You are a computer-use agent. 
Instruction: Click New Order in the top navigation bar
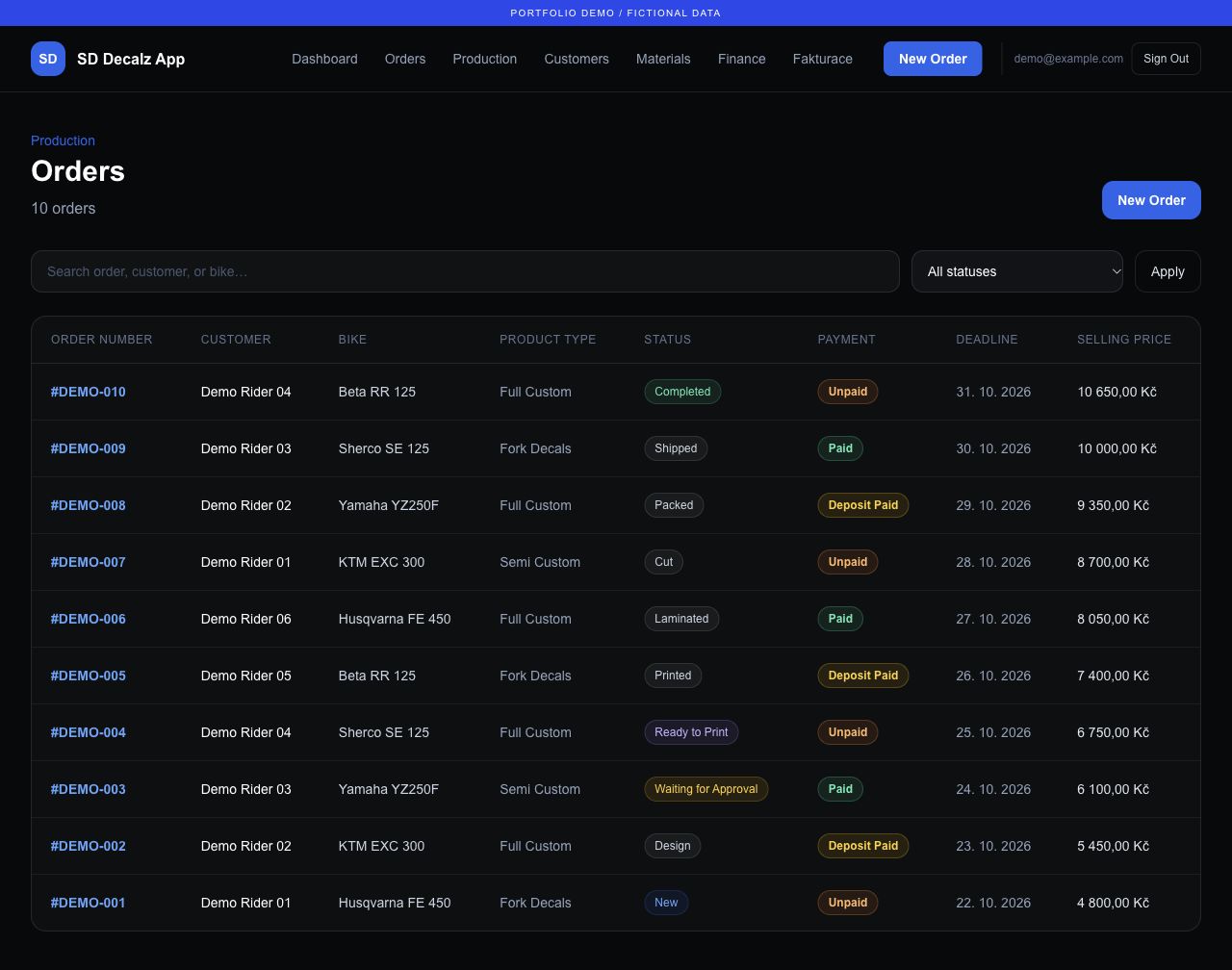tap(933, 59)
